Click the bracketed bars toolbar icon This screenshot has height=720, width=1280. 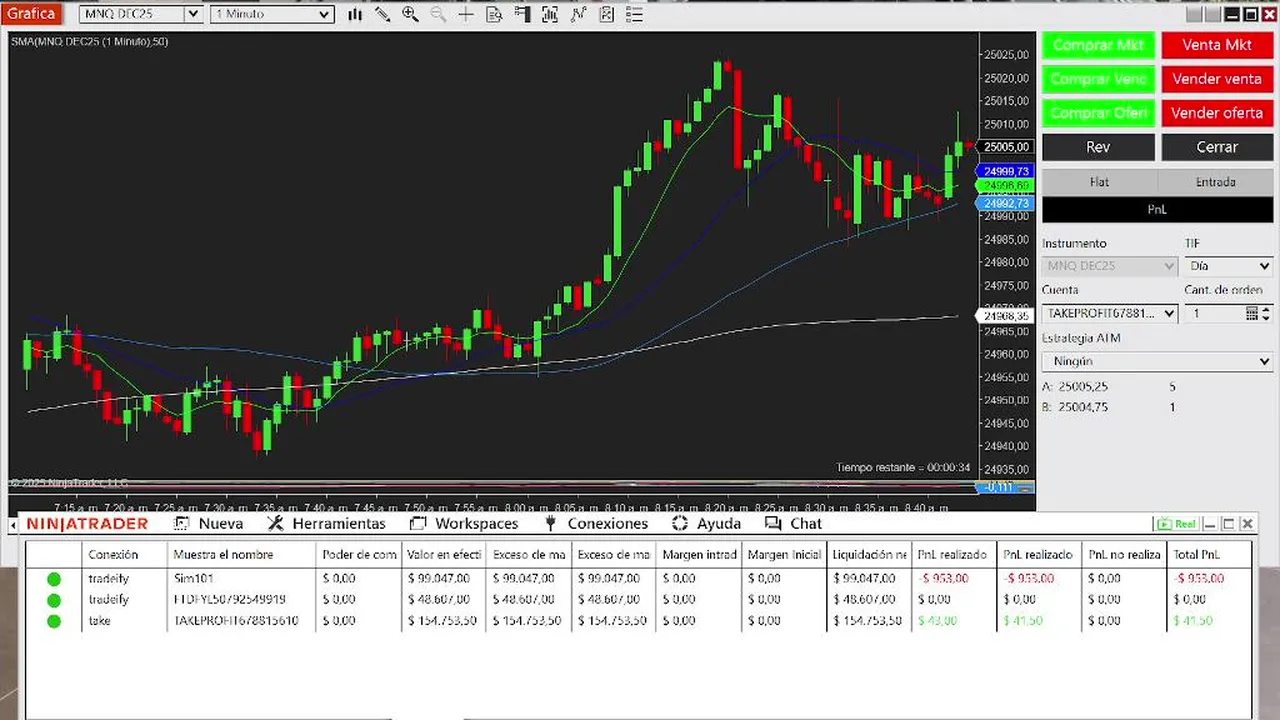click(550, 14)
